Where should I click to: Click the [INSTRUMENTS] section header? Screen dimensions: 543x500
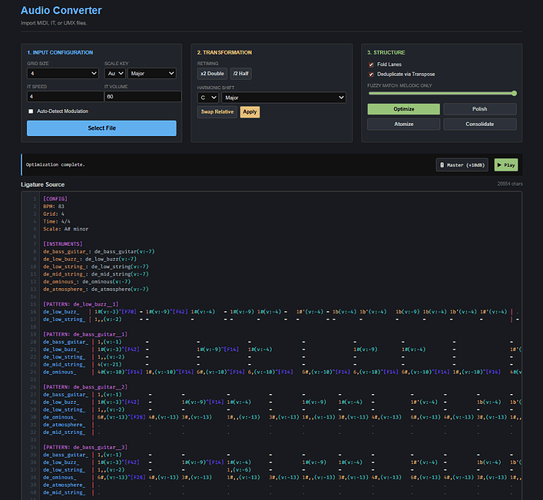pyautogui.click(x=63, y=244)
